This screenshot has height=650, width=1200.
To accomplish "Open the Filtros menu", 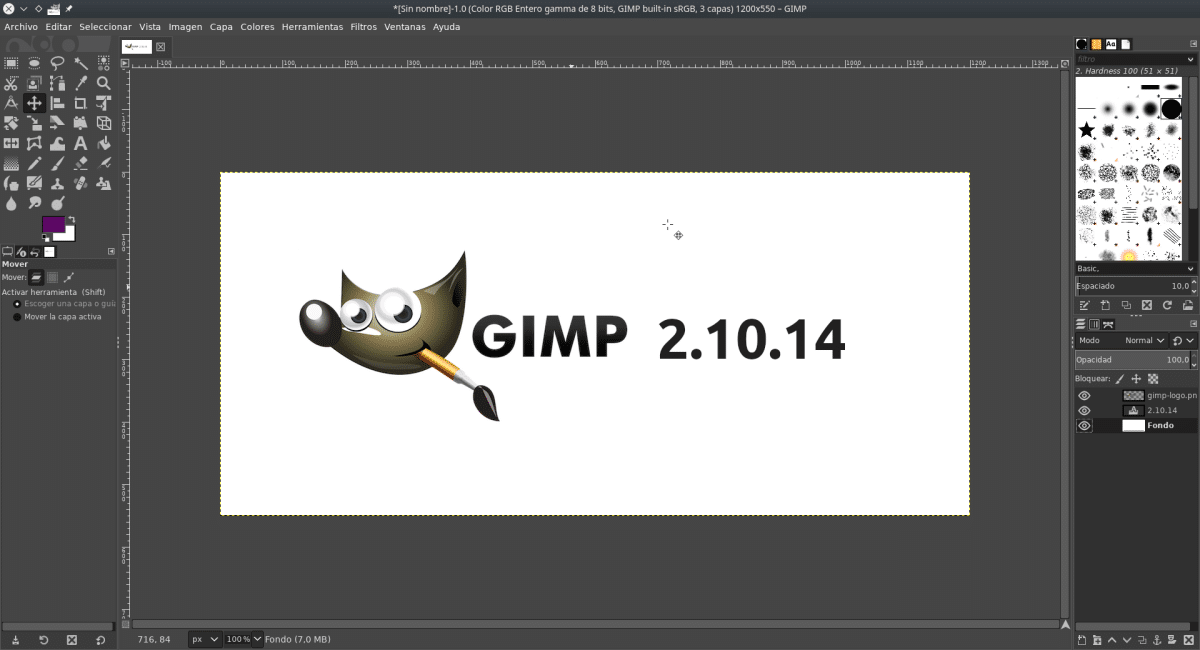I will 363,27.
